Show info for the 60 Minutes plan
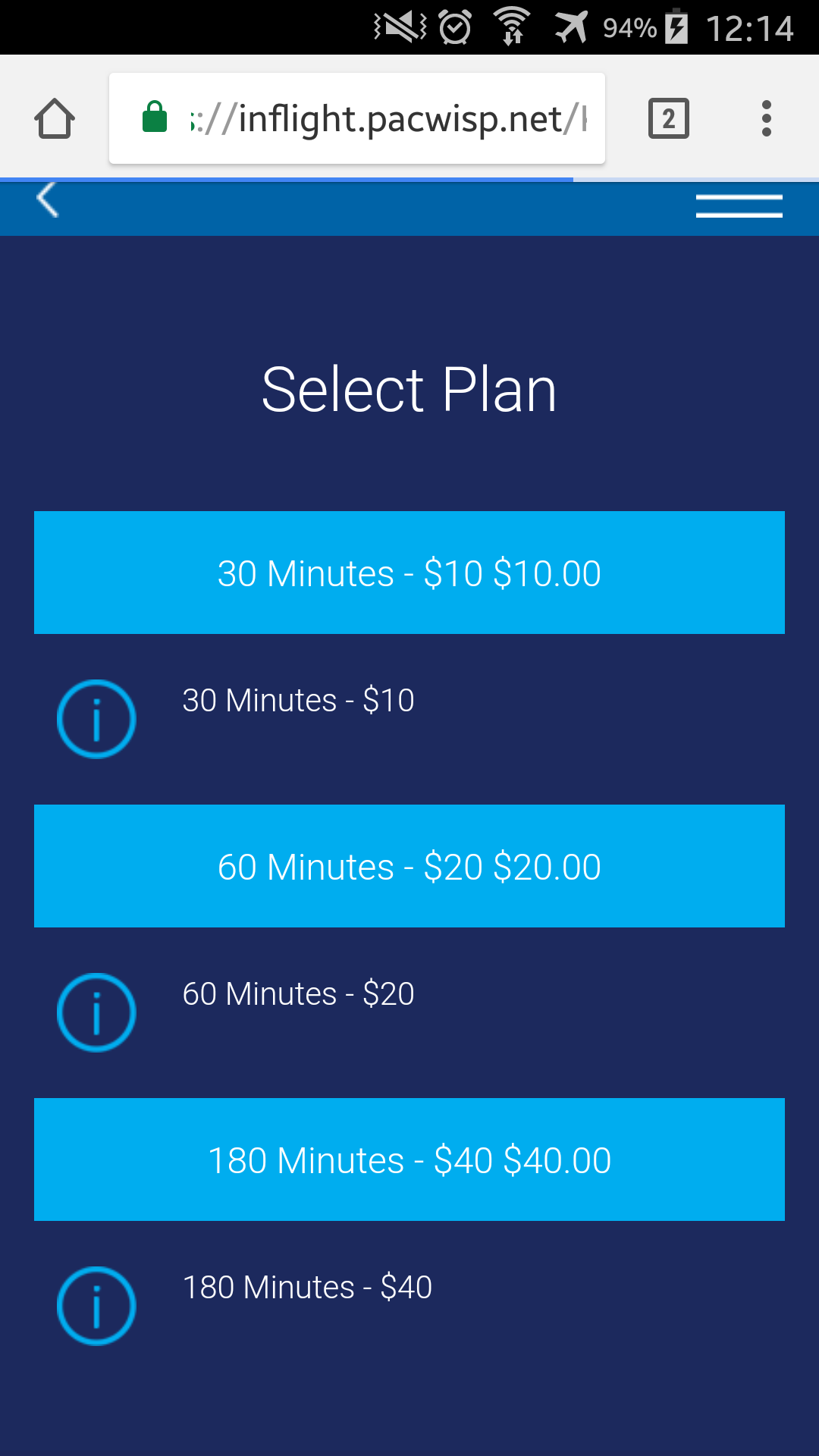This screenshot has width=819, height=1456. 96,1012
